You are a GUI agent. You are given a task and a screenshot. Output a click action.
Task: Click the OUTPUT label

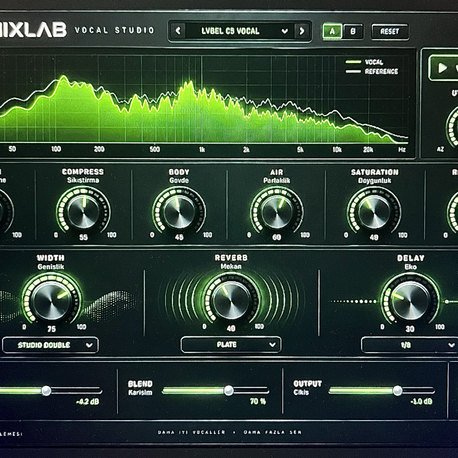click(x=307, y=384)
